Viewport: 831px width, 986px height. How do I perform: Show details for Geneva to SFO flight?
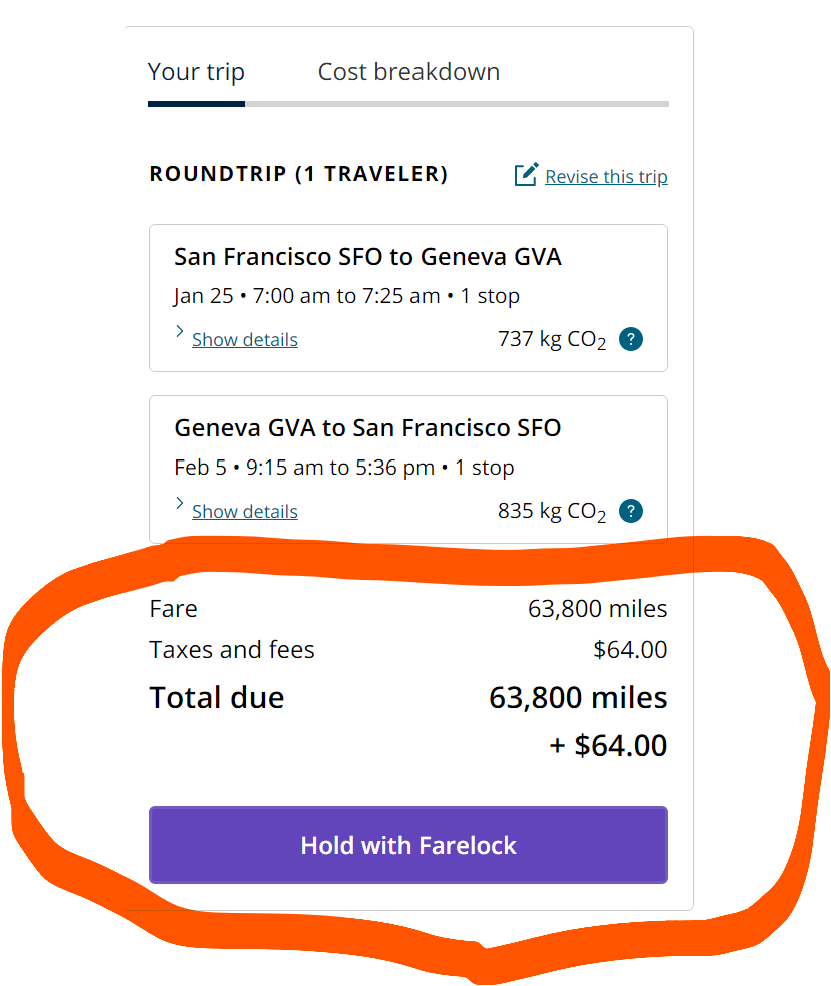[245, 511]
